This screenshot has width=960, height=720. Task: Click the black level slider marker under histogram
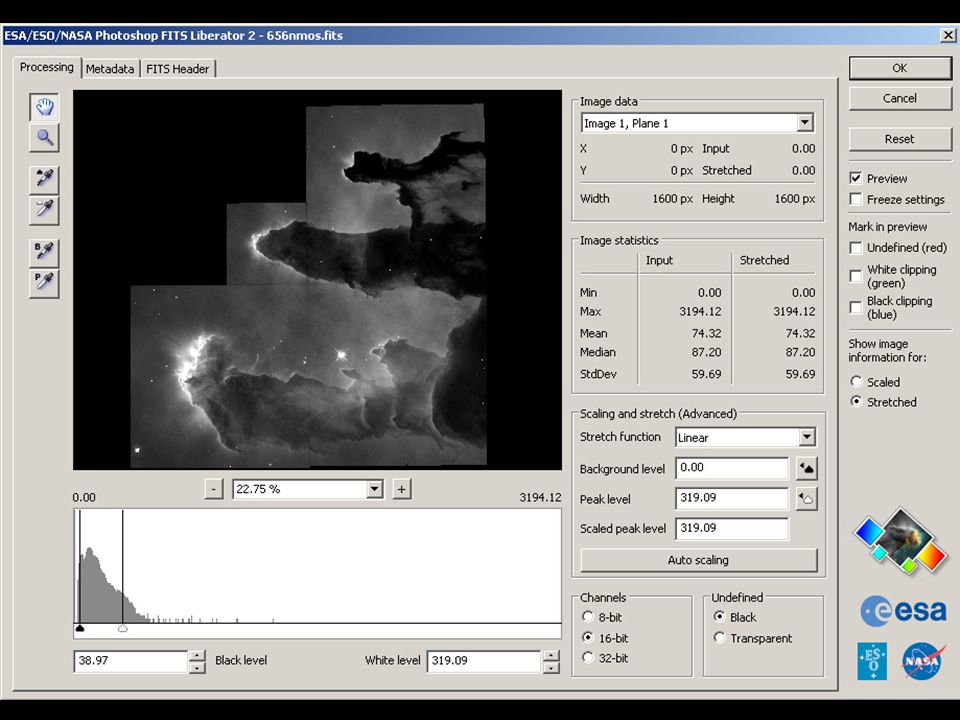tap(80, 628)
